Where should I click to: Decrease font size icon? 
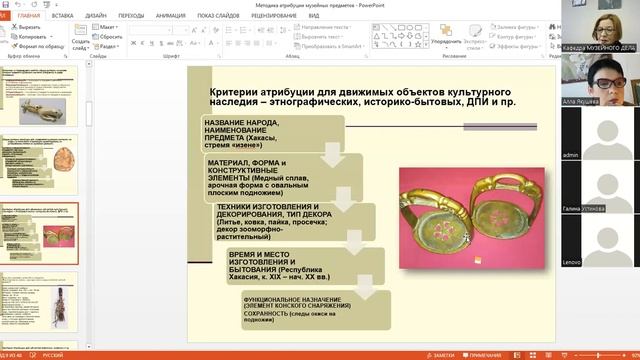click(203, 30)
